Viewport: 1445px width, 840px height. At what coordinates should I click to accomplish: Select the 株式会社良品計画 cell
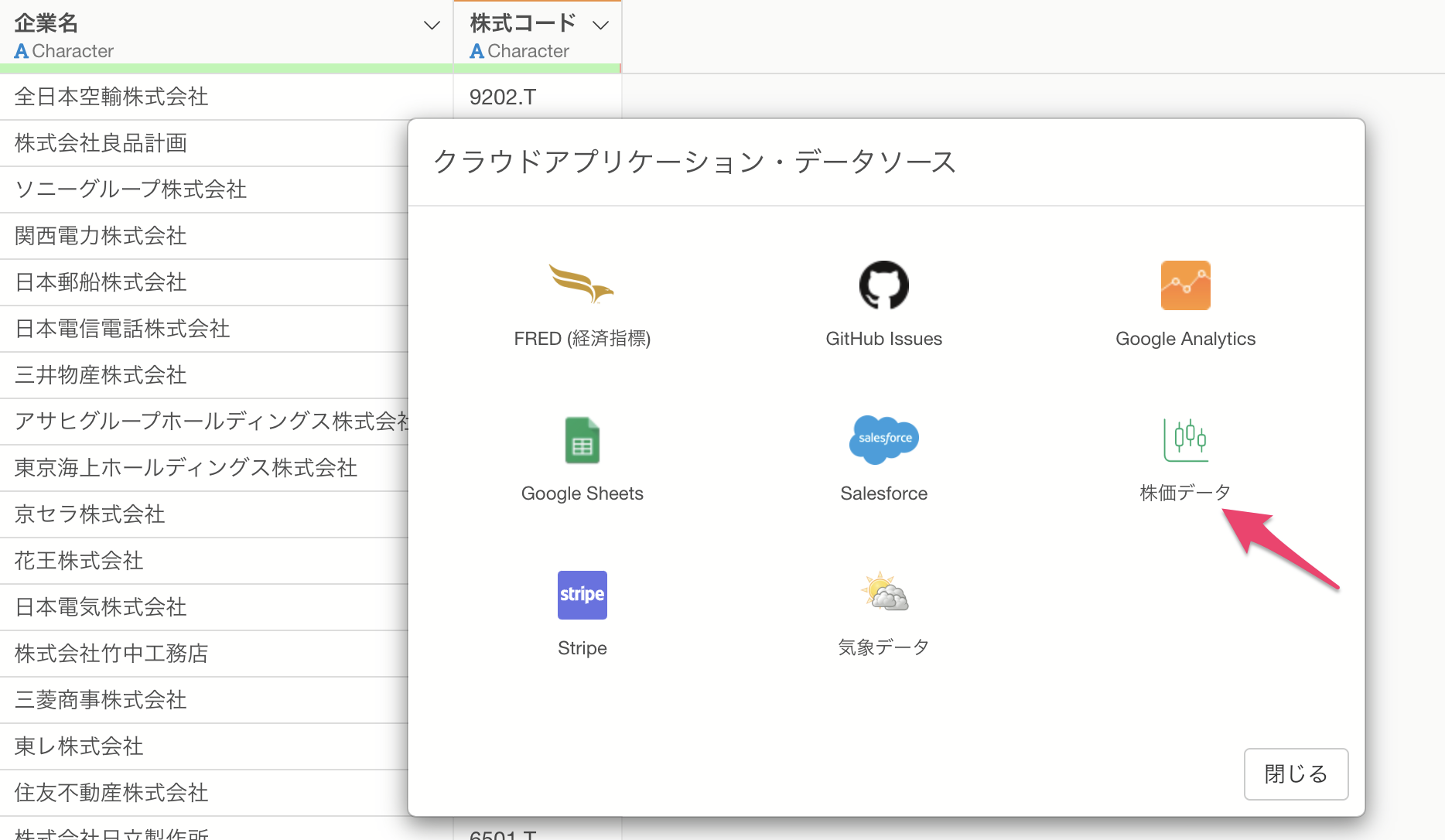101,143
